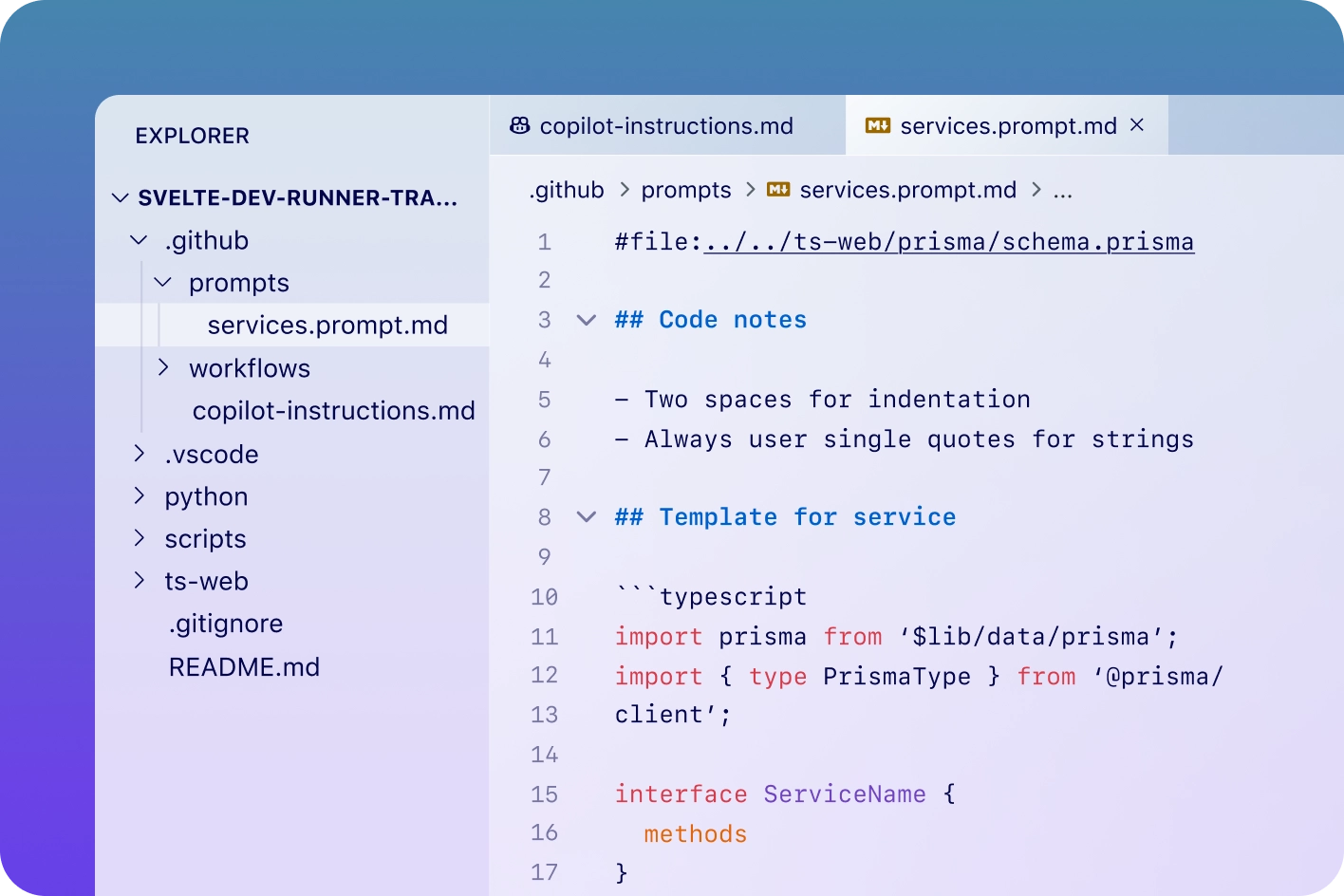1344x896 pixels.
Task: Click the services.prompt.md breadcrumb segment
Action: (x=907, y=190)
